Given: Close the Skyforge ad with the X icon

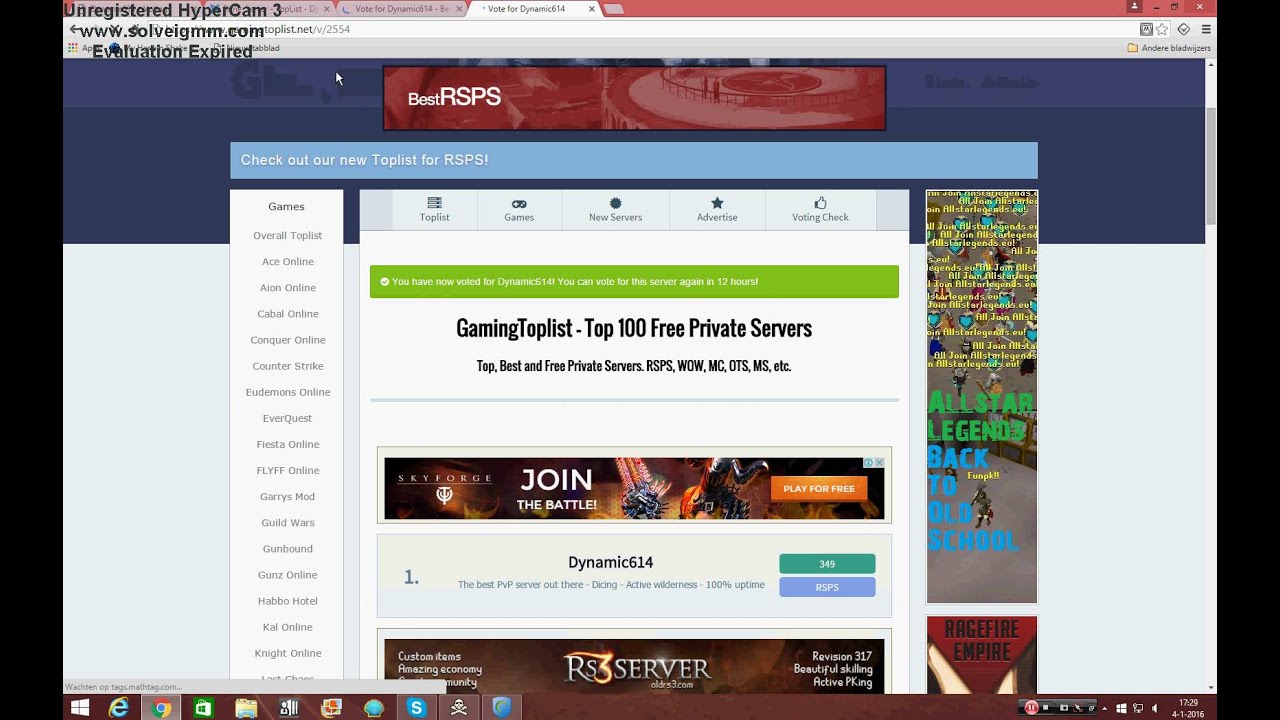Looking at the screenshot, I should pyautogui.click(x=879, y=462).
